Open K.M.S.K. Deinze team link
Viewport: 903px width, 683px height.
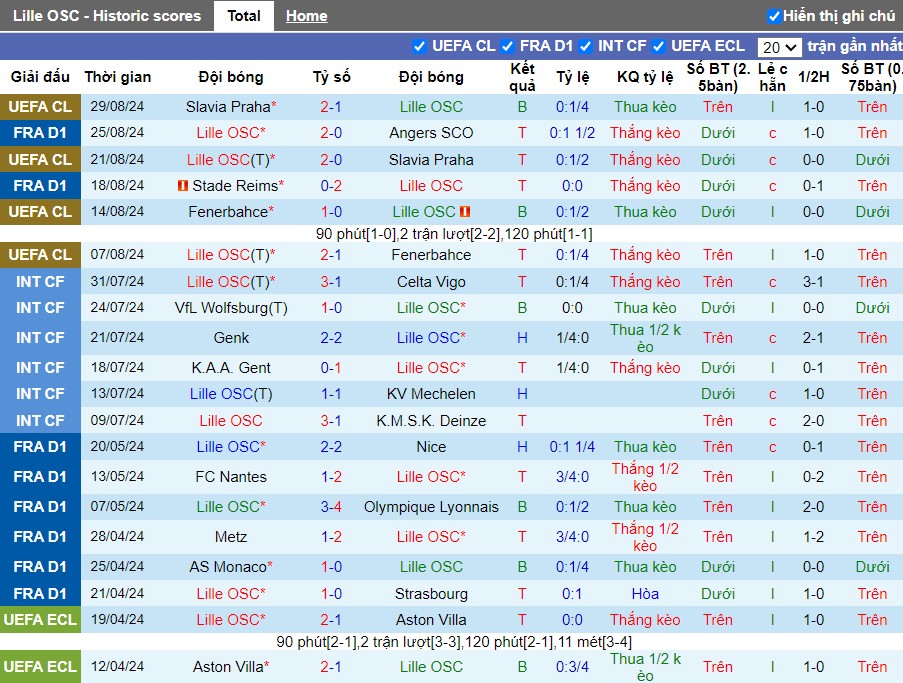(x=431, y=421)
